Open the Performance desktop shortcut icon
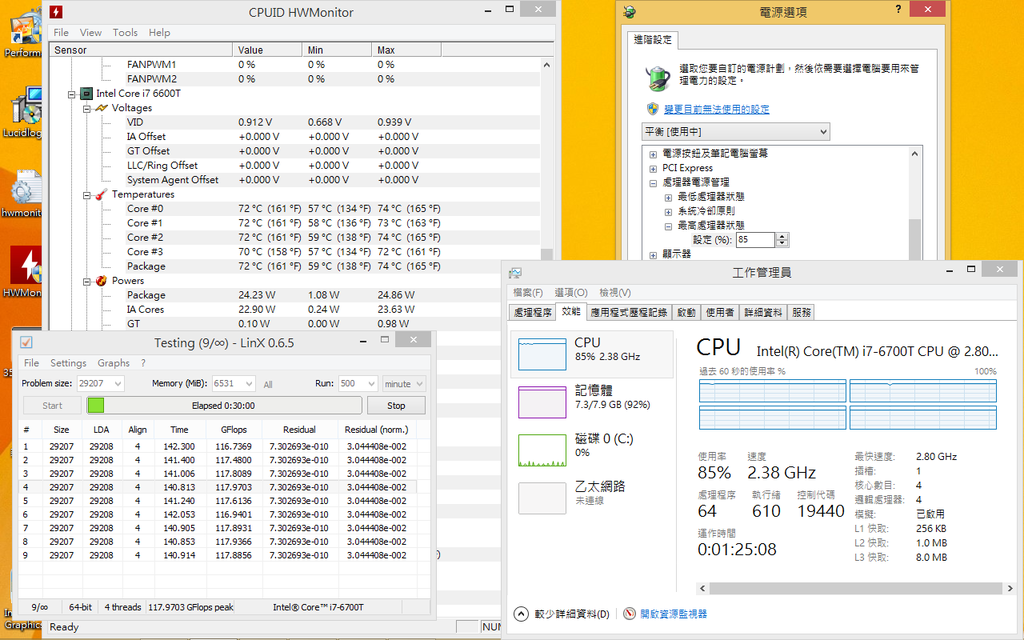Viewport: 1024px width, 640px height. tap(25, 26)
